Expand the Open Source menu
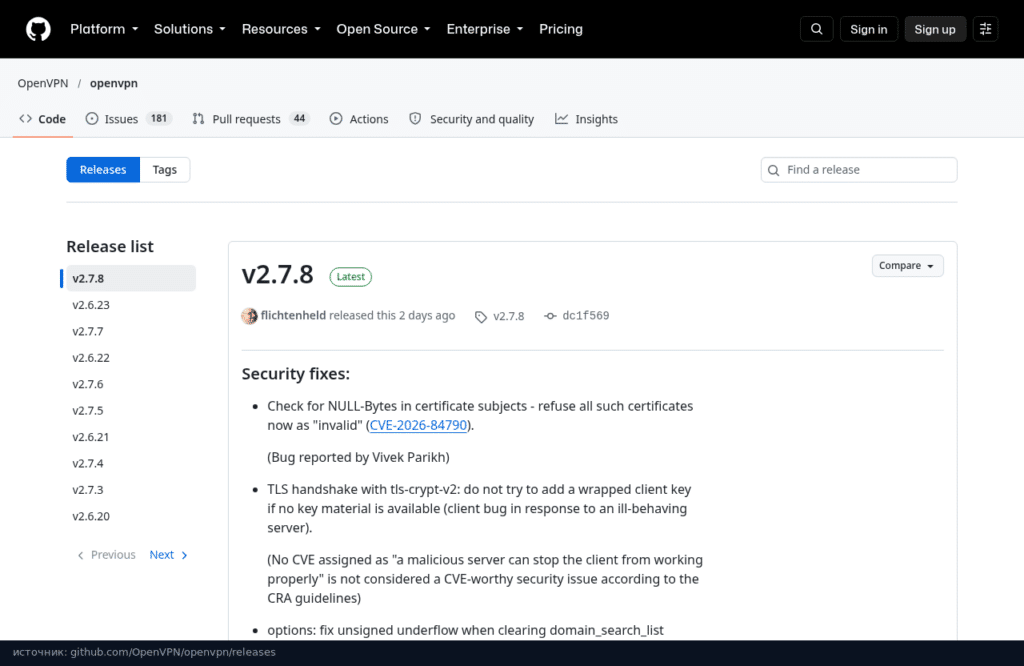This screenshot has width=1024, height=666. (383, 29)
